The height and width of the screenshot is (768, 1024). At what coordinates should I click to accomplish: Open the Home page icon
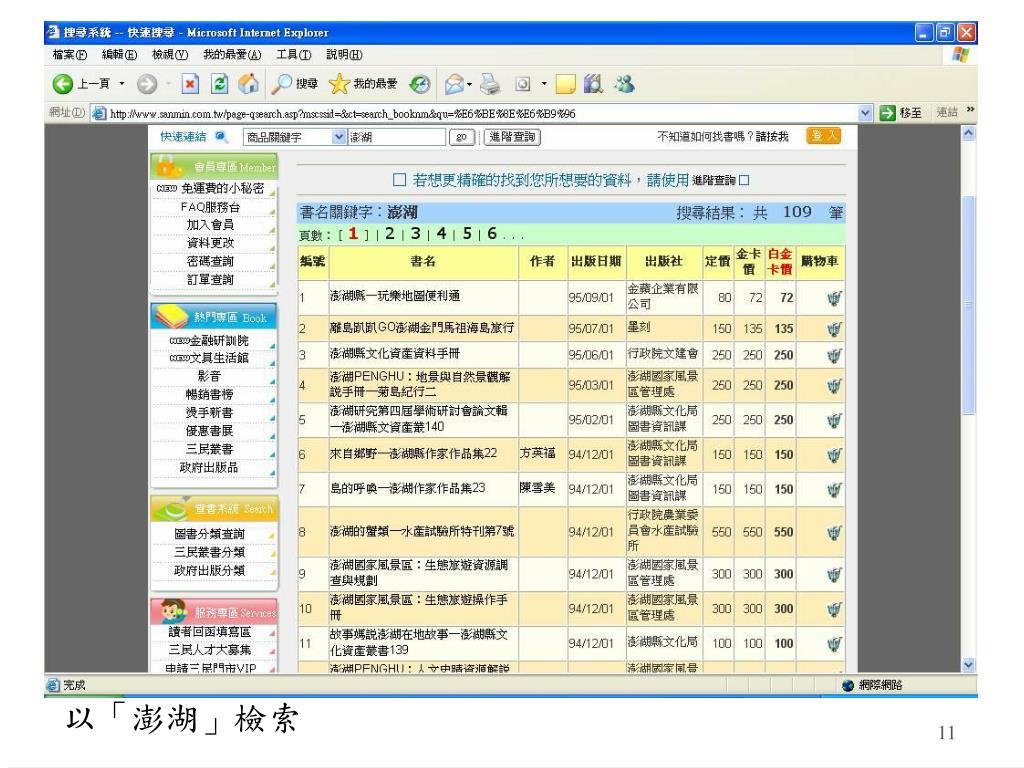click(x=248, y=84)
